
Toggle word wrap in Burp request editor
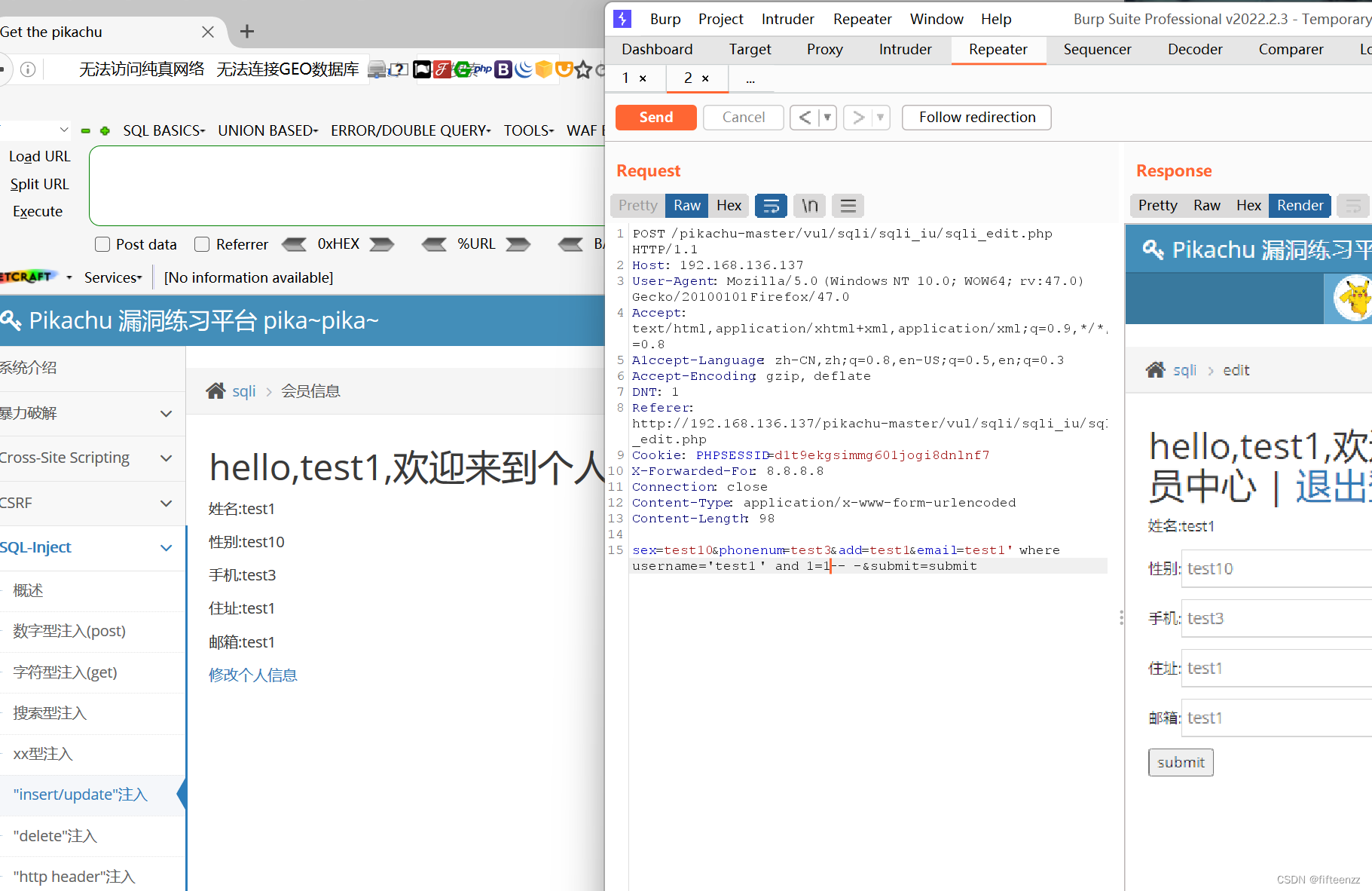(771, 205)
